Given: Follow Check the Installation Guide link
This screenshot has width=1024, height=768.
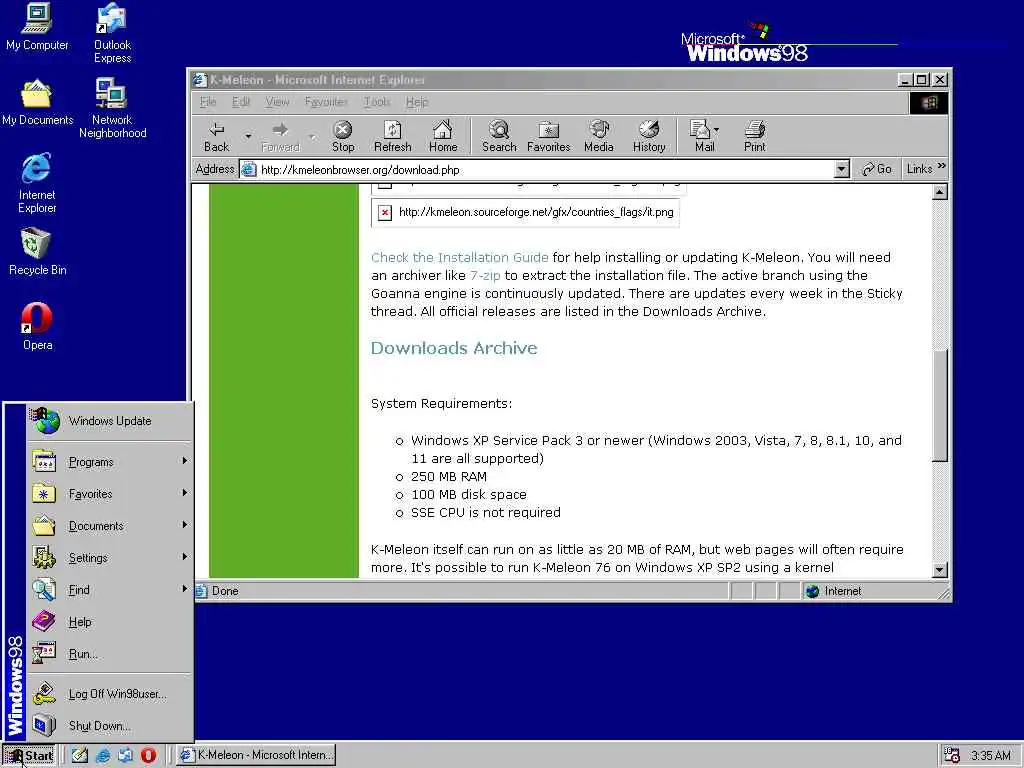Looking at the screenshot, I should [460, 257].
